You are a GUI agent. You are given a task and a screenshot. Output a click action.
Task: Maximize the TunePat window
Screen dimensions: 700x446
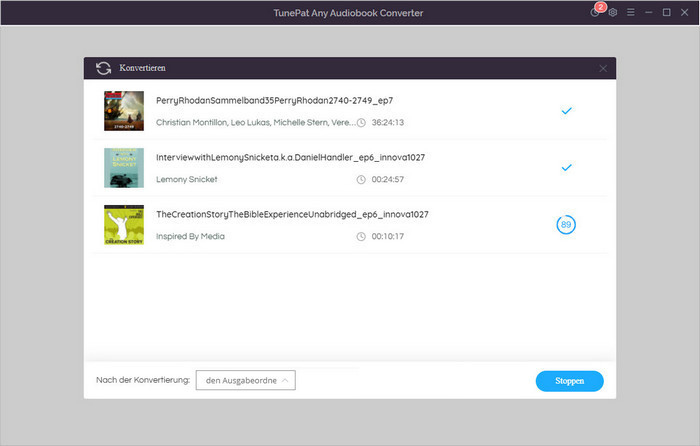(667, 13)
